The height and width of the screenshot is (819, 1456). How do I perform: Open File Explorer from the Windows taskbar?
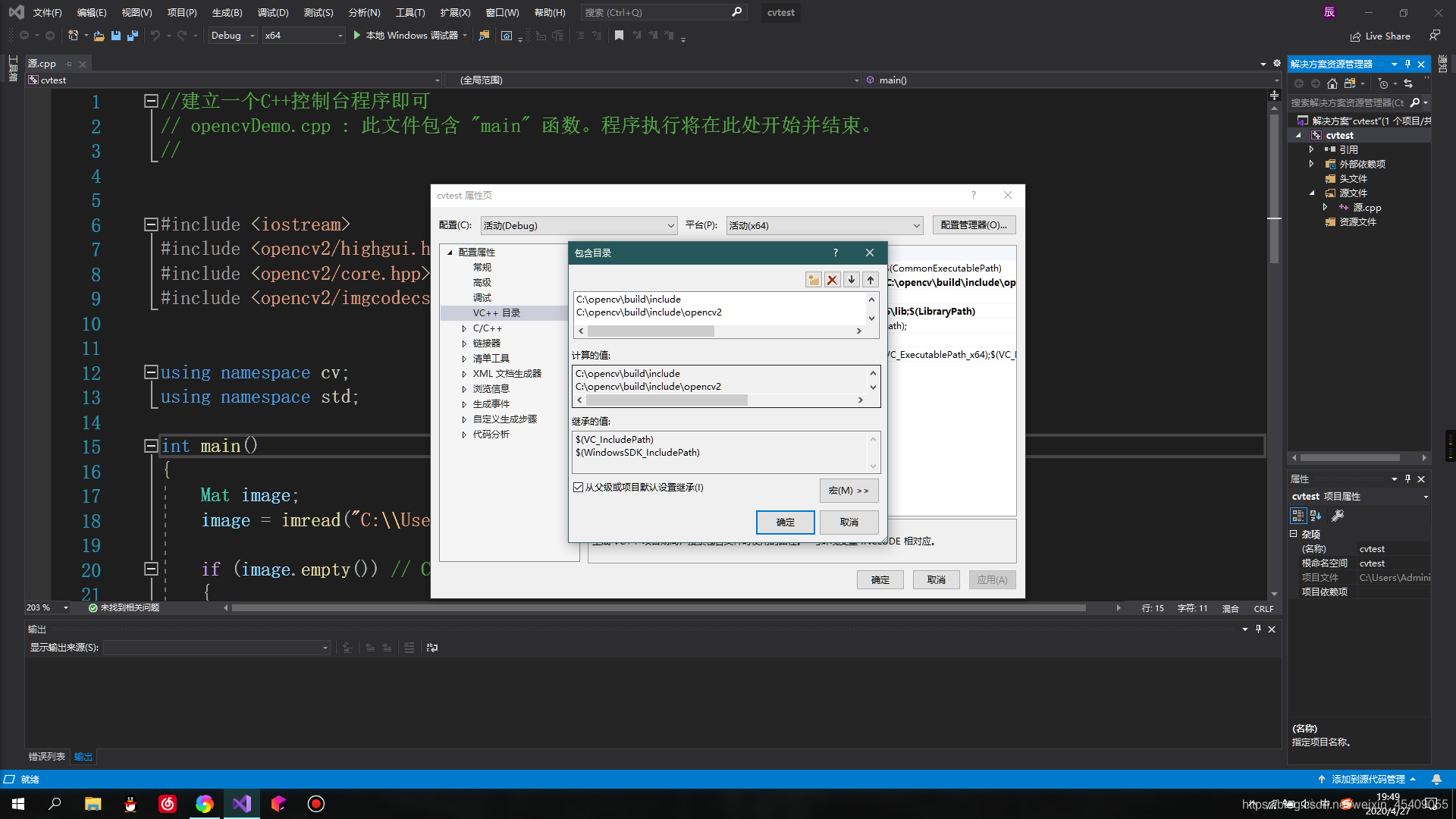click(93, 804)
